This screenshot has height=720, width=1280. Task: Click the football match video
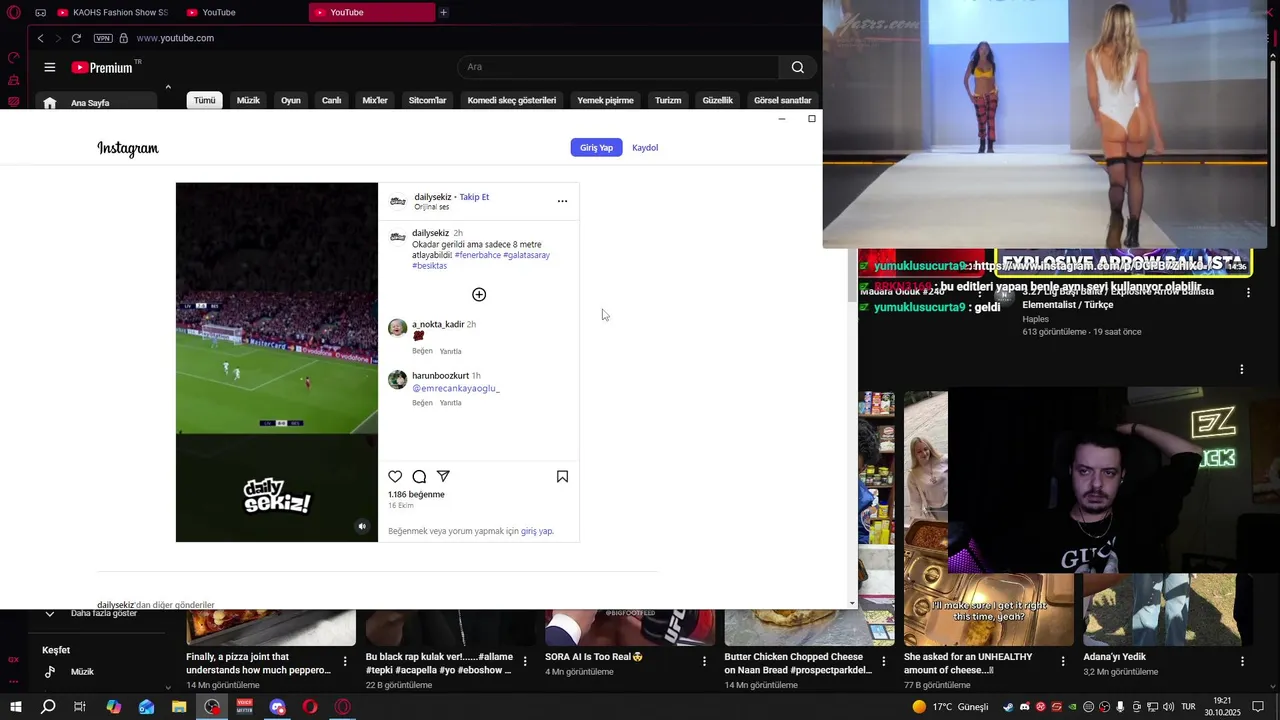click(x=277, y=362)
